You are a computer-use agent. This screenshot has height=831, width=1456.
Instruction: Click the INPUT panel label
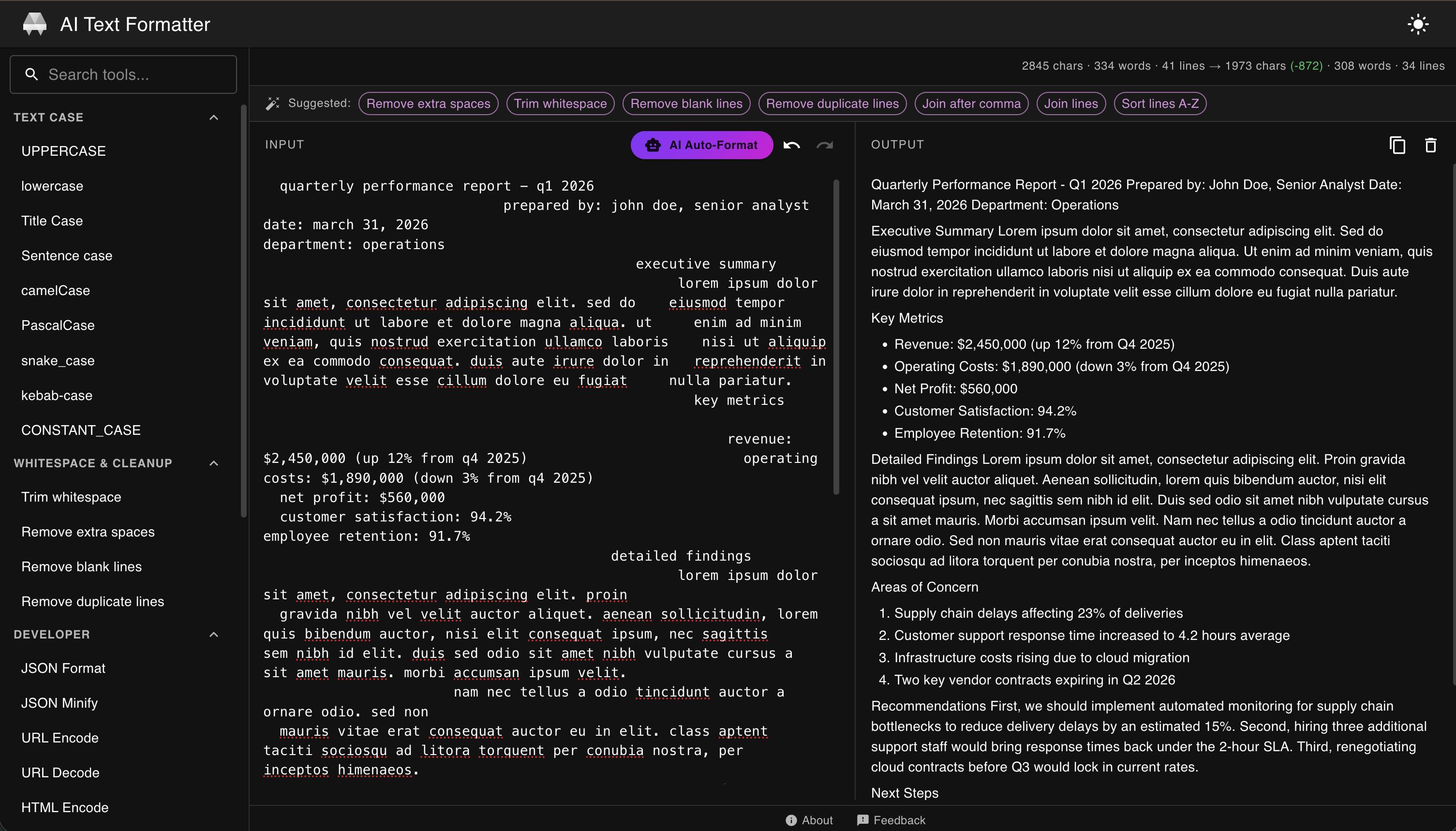(284, 145)
